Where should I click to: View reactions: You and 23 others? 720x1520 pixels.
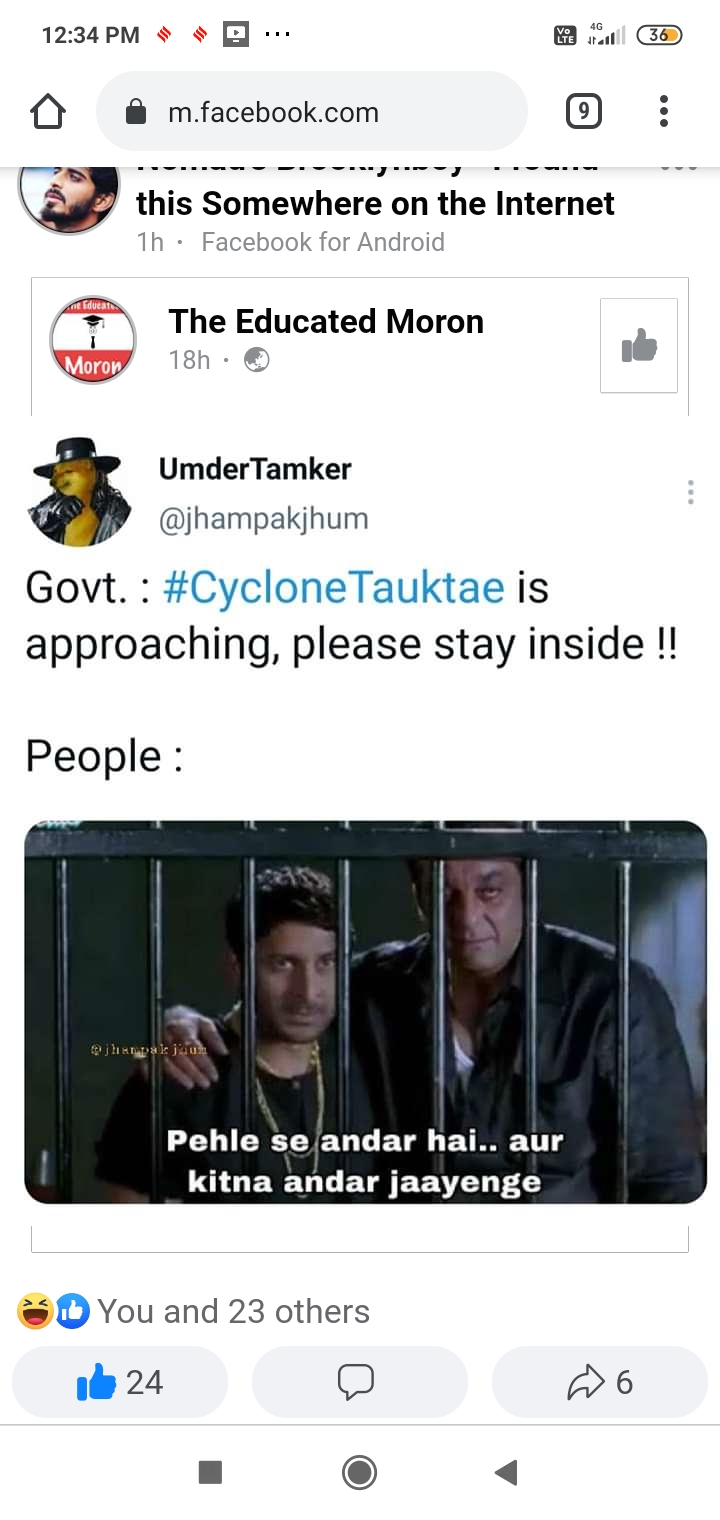point(233,1311)
